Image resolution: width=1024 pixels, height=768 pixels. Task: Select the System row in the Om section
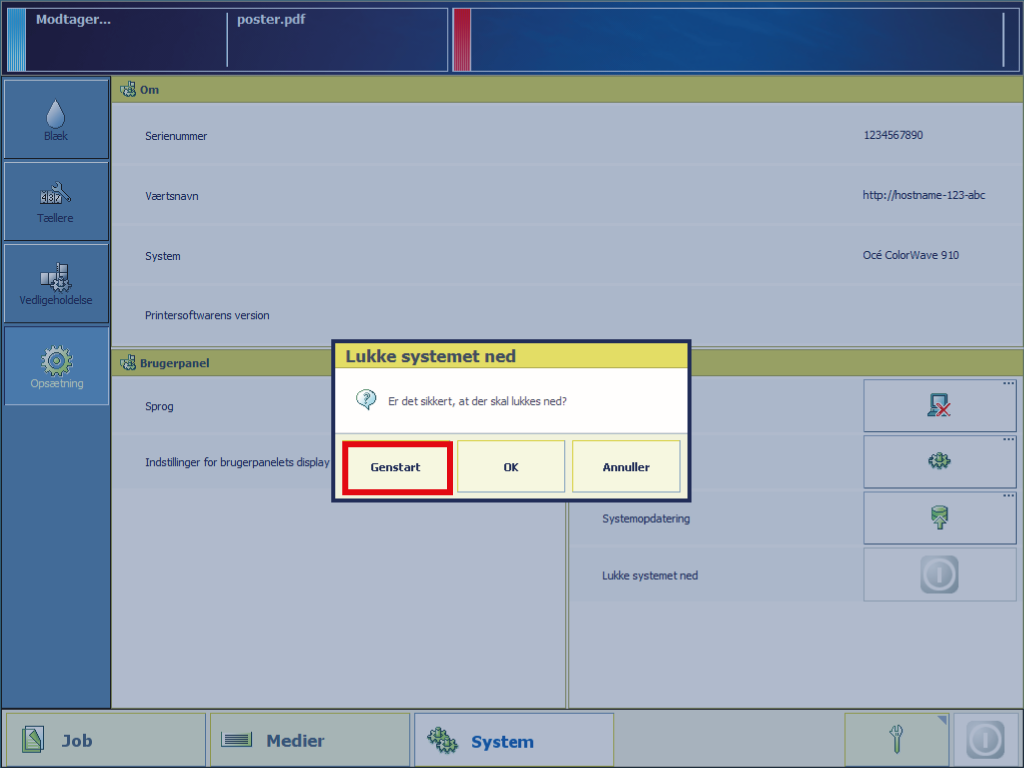coord(567,255)
